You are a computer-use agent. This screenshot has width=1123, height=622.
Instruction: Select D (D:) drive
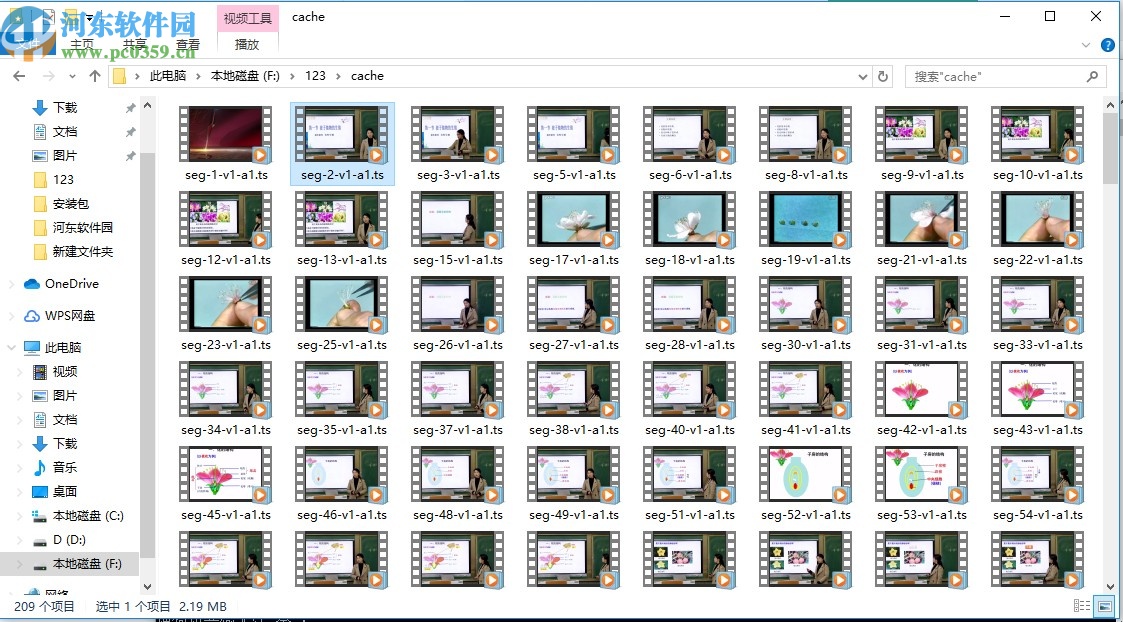tap(69, 540)
